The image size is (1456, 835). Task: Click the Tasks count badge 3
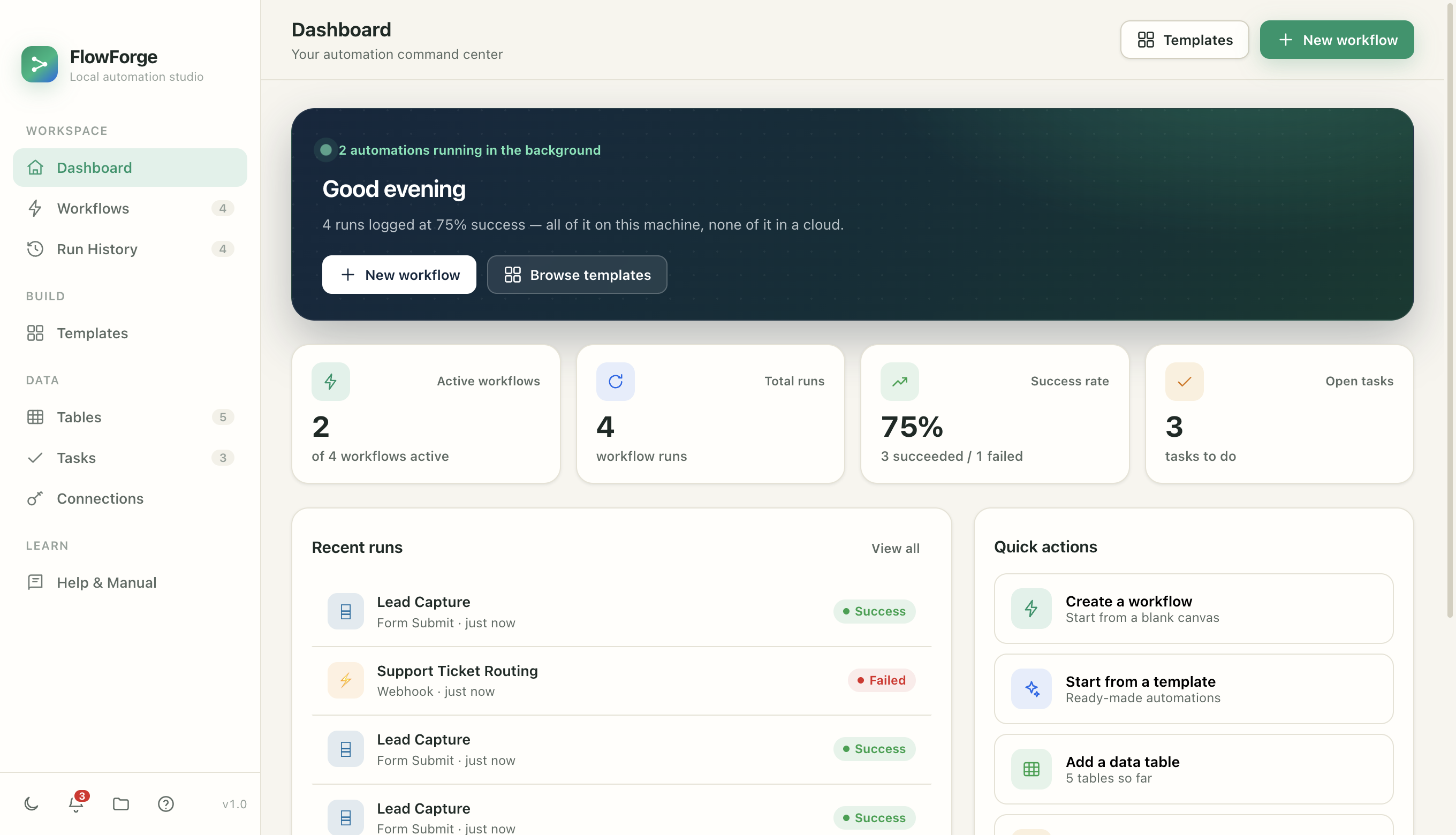tap(223, 458)
